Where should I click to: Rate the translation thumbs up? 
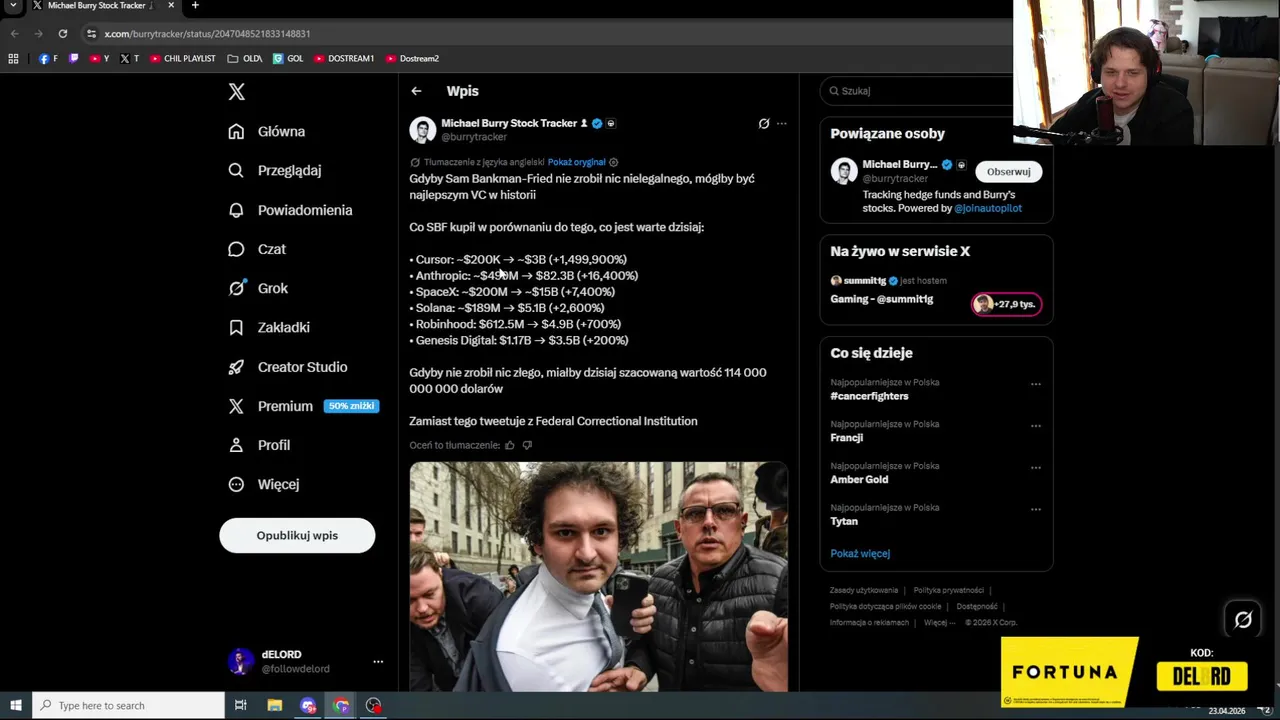tap(510, 445)
